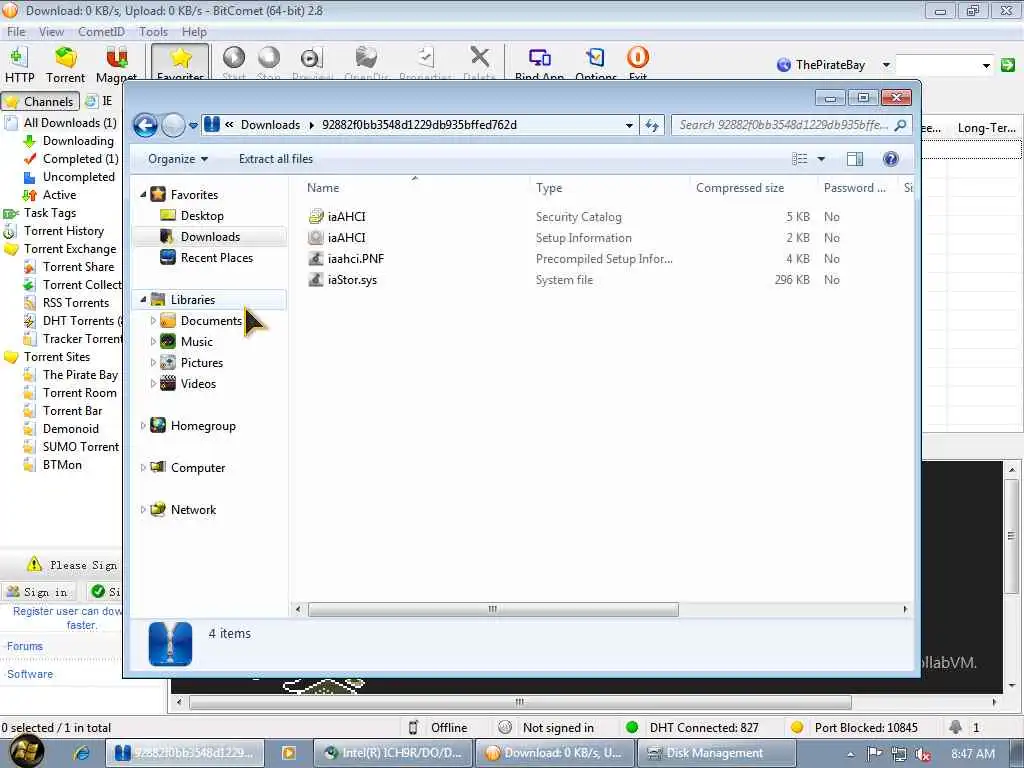Open the Organize dropdown menu

178,159
